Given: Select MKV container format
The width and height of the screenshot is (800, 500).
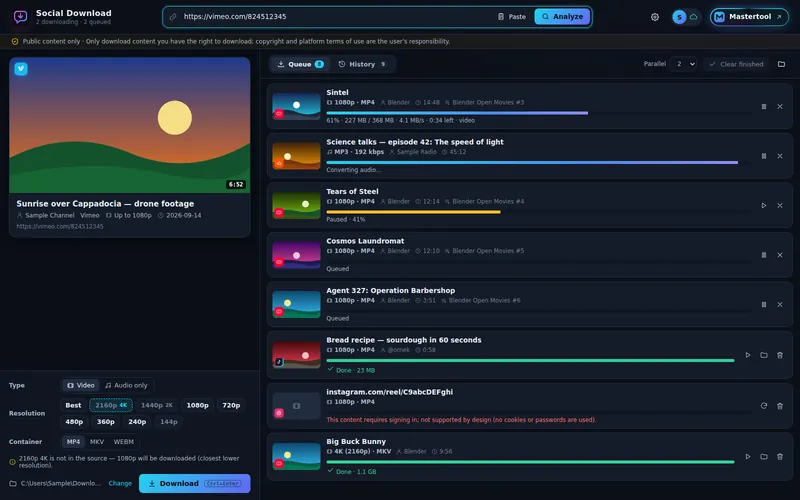Looking at the screenshot, I should (x=97, y=442).
